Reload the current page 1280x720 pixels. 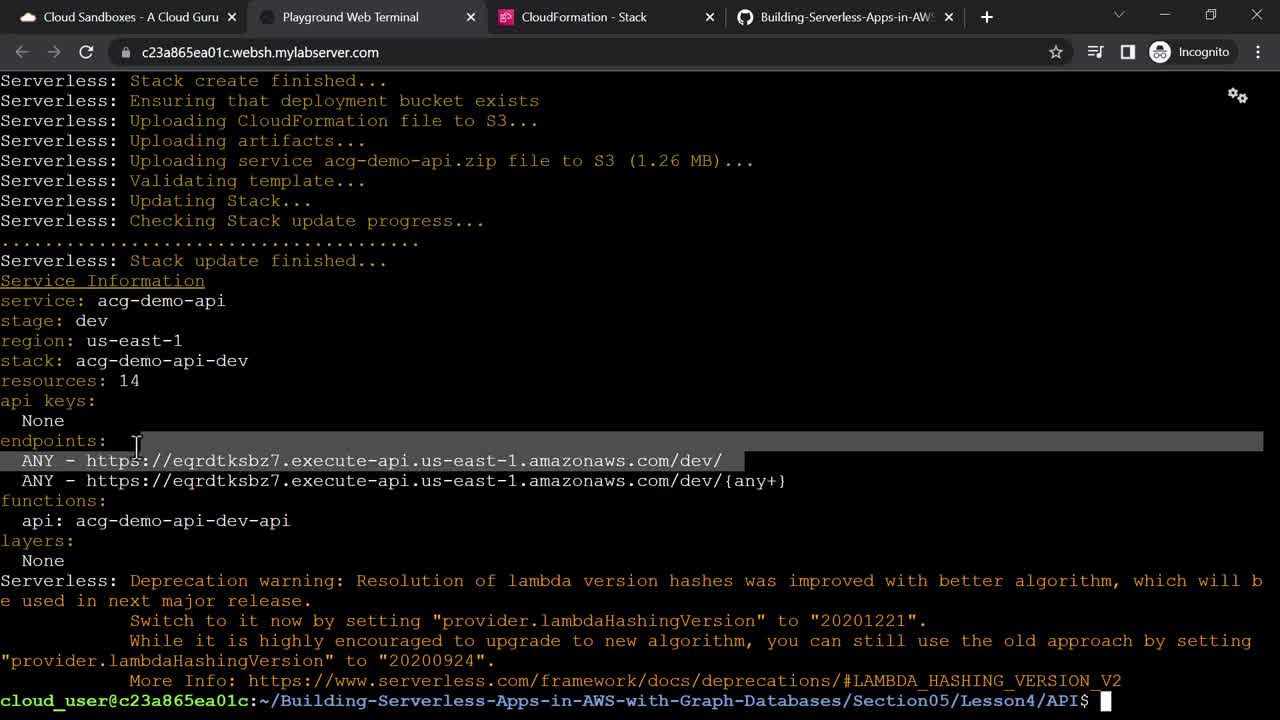[x=86, y=52]
